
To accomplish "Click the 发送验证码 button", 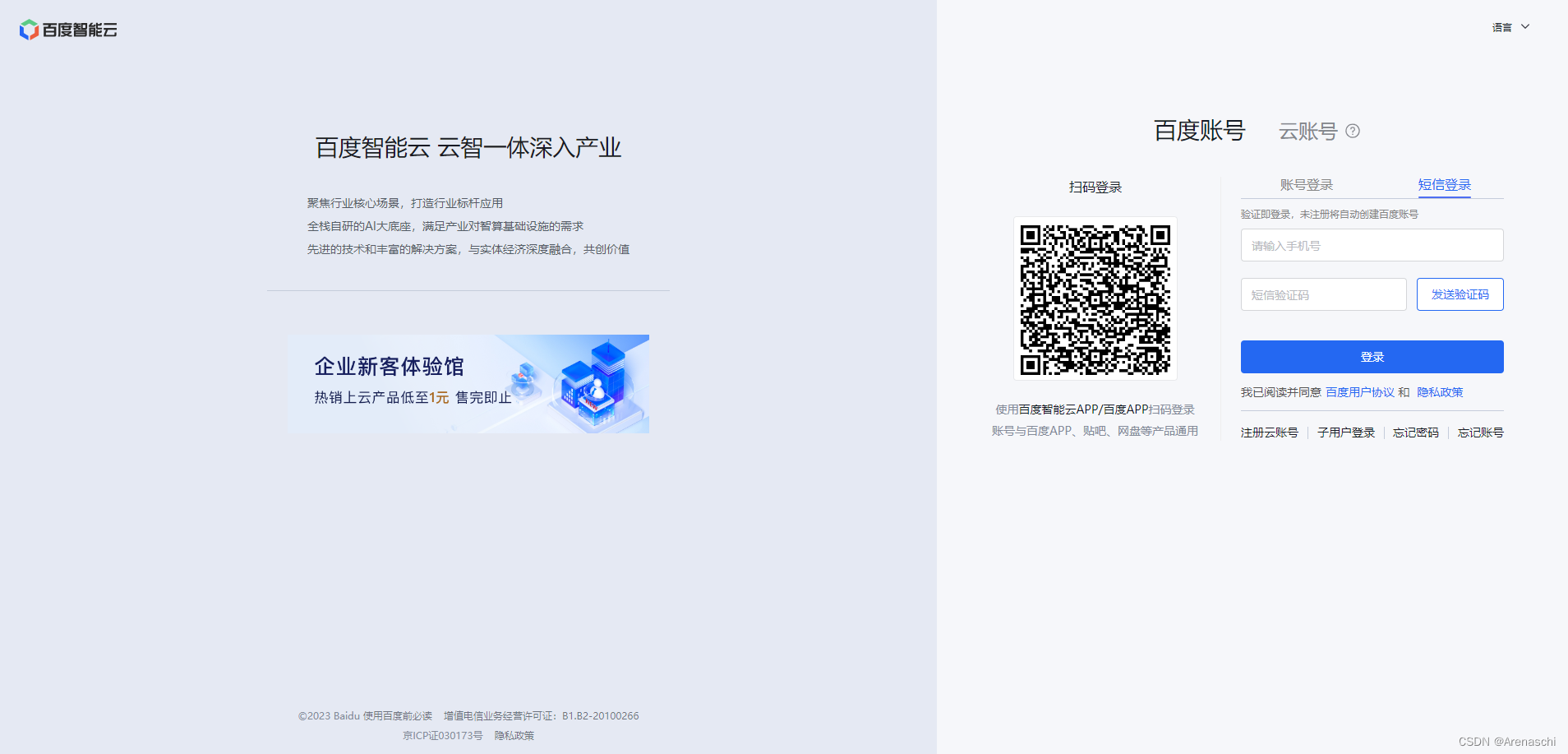I will point(1460,294).
